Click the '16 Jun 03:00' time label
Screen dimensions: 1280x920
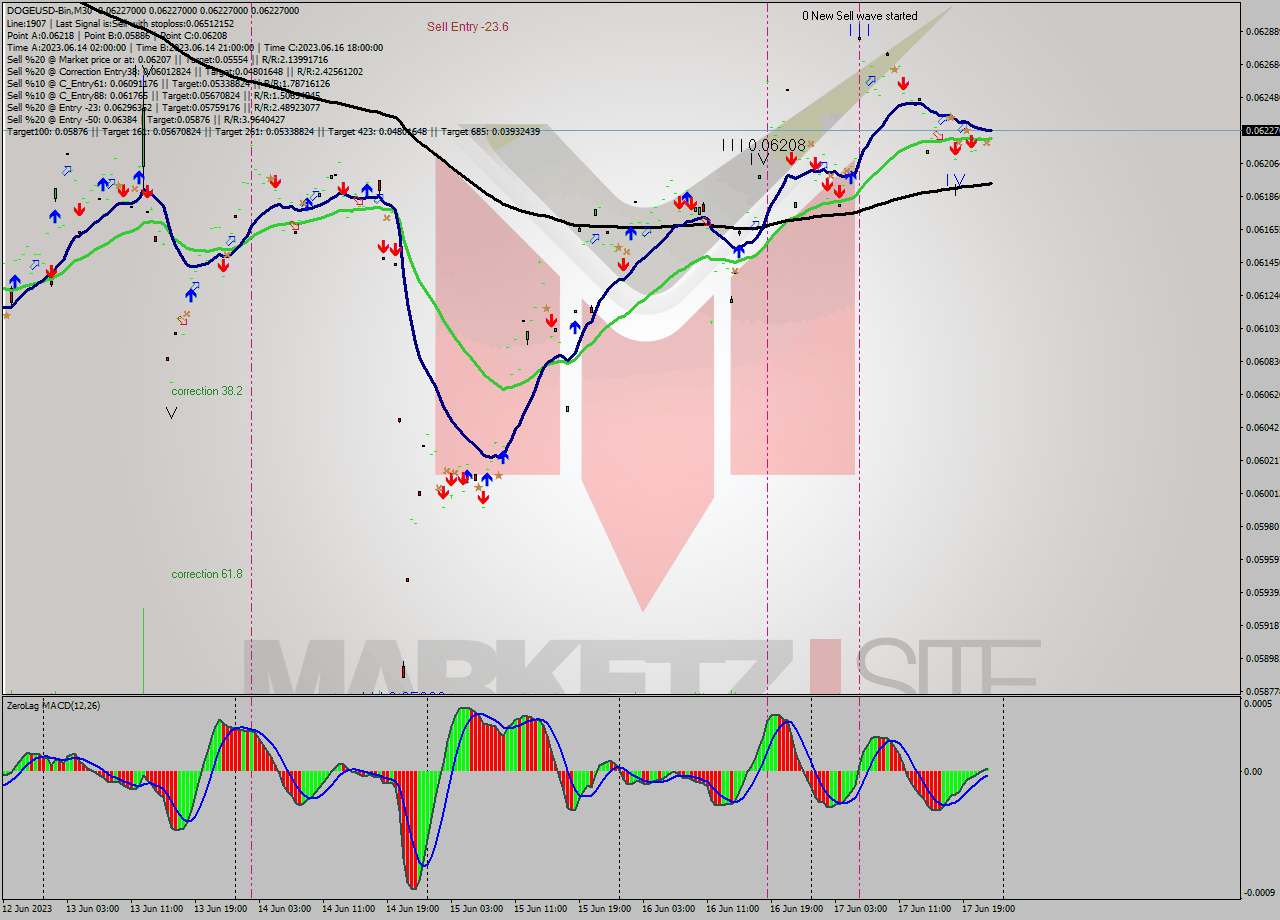669,909
